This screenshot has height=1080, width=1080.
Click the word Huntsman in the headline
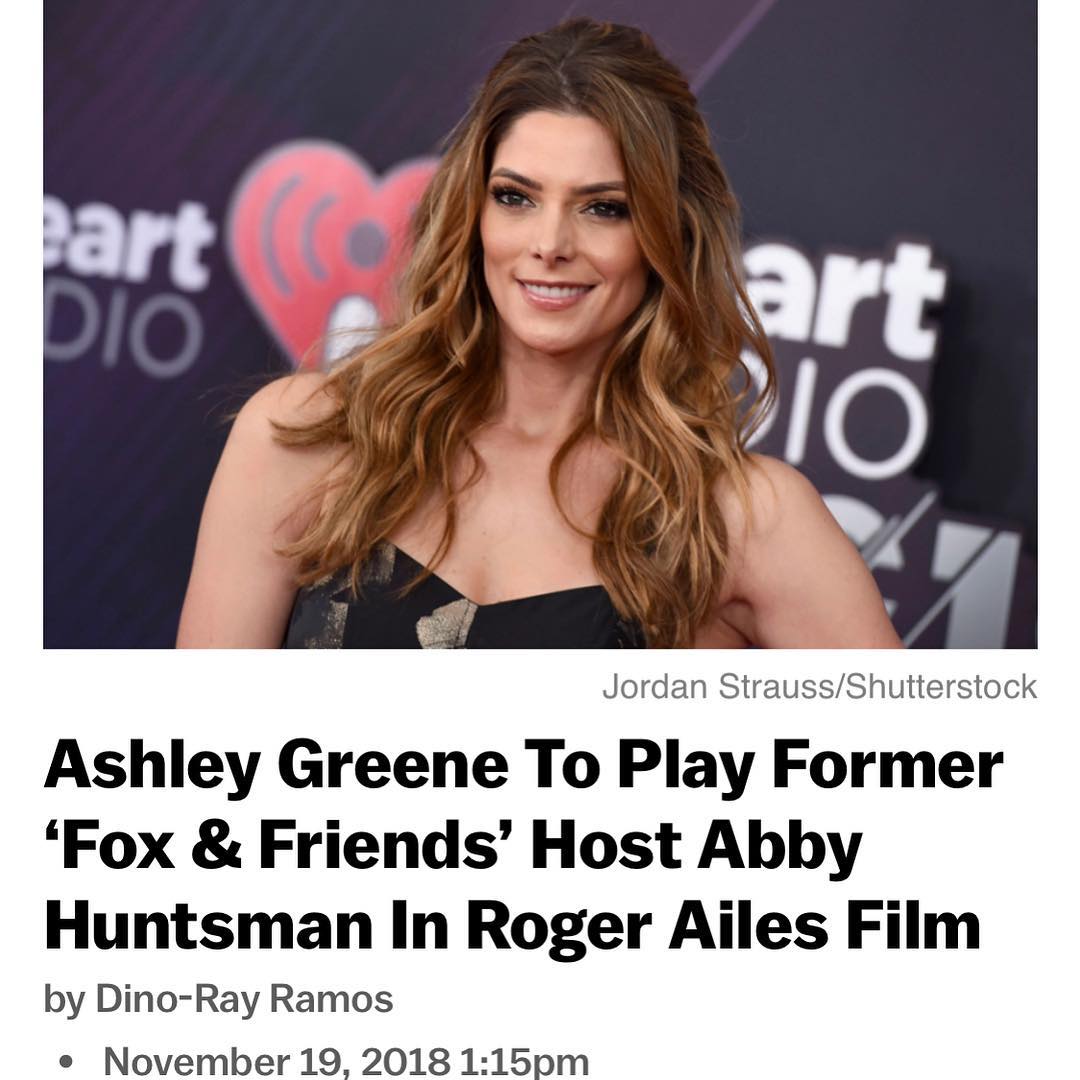[208, 926]
